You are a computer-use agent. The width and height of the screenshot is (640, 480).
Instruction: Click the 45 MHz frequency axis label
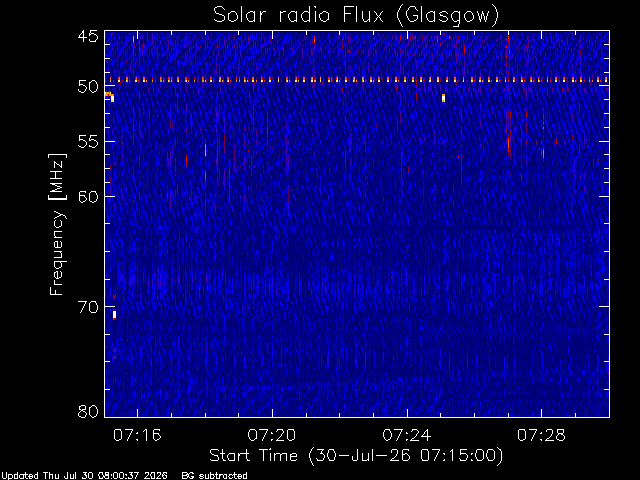click(x=88, y=37)
